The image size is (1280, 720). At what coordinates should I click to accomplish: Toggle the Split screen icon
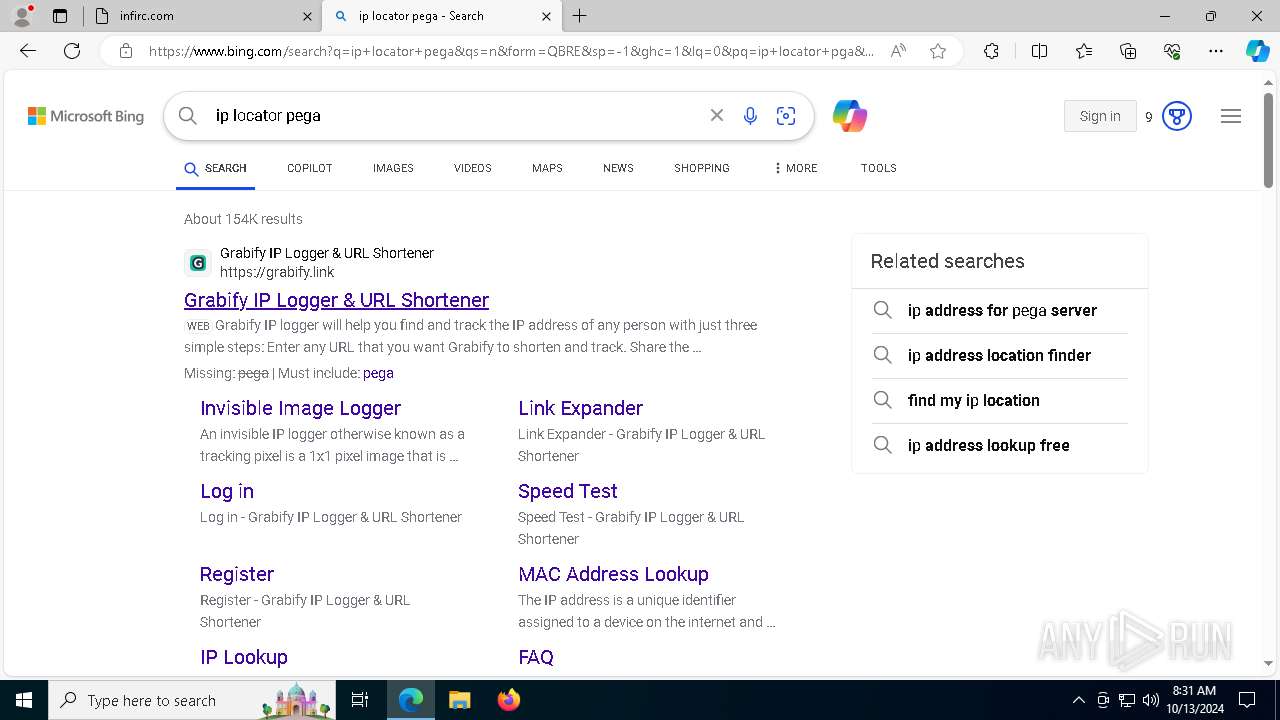1039,51
